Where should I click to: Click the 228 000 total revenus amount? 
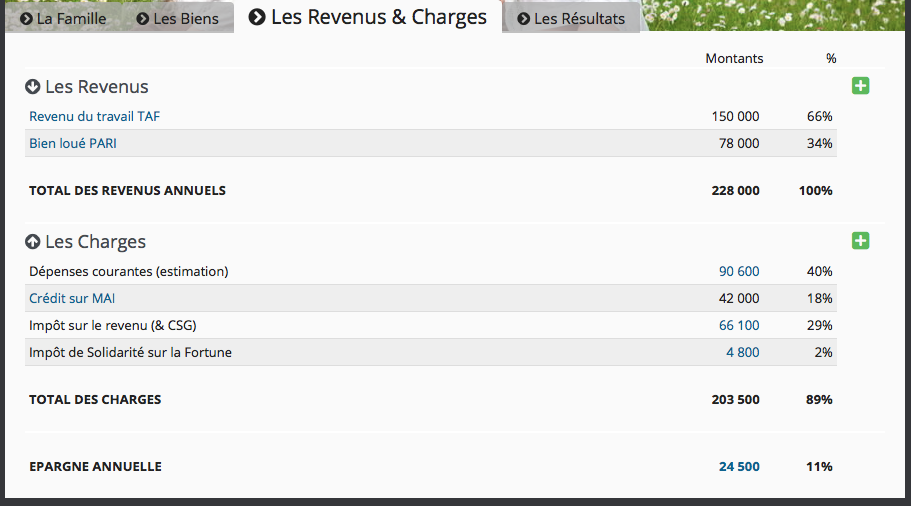736,191
